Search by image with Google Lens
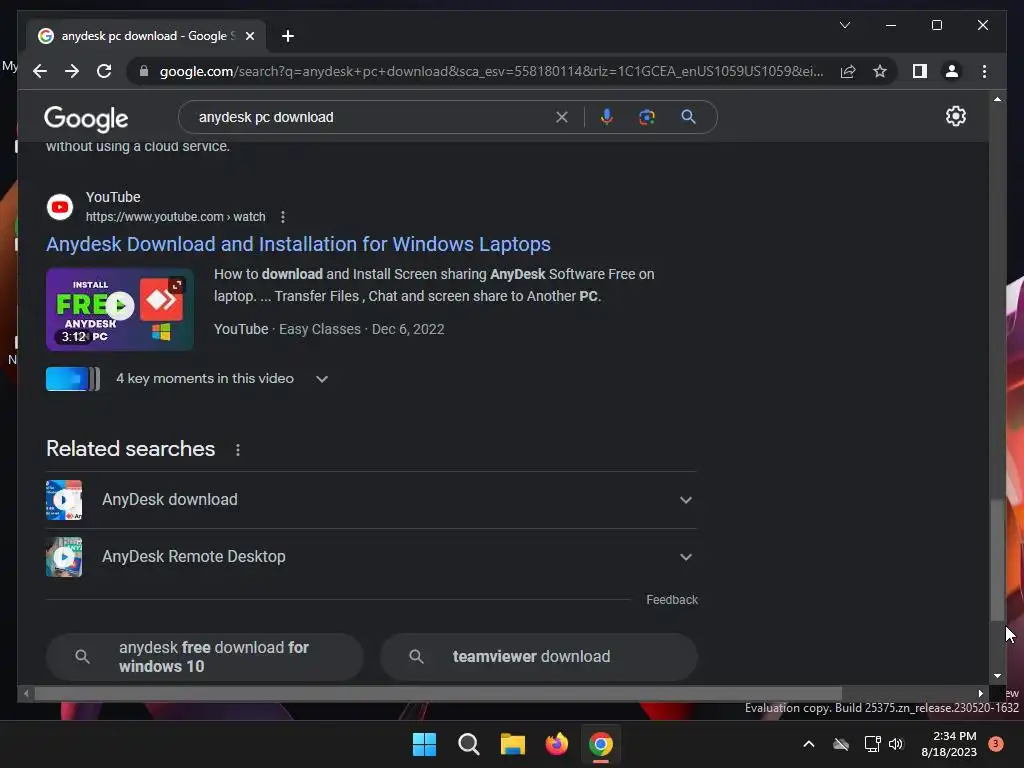 pos(647,117)
